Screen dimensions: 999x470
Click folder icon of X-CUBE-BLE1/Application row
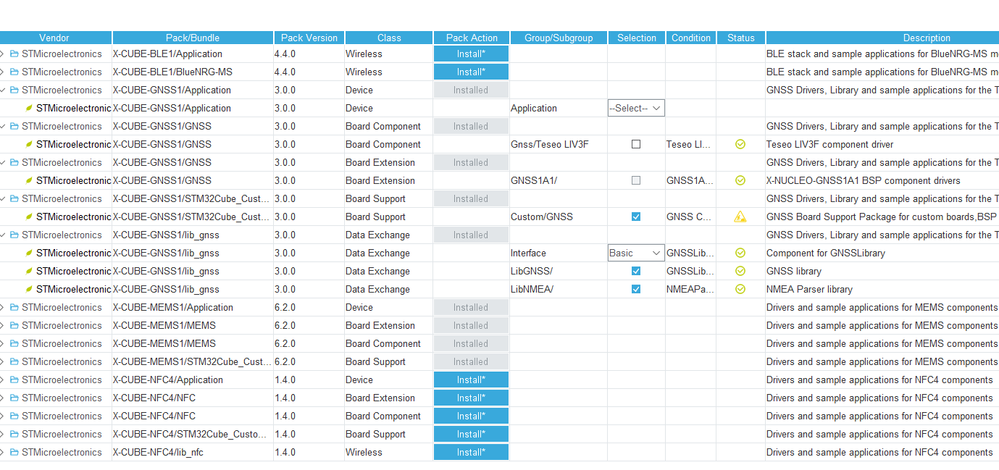[x=14, y=54]
